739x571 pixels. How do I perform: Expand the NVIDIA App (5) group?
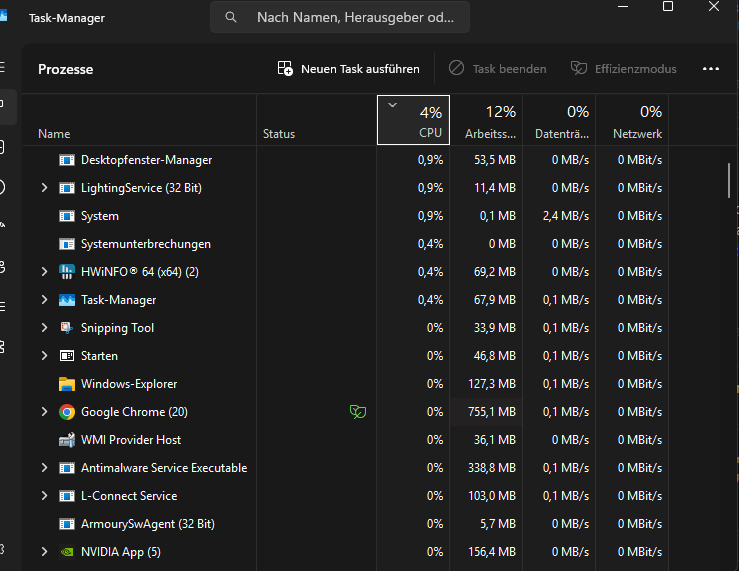44,552
